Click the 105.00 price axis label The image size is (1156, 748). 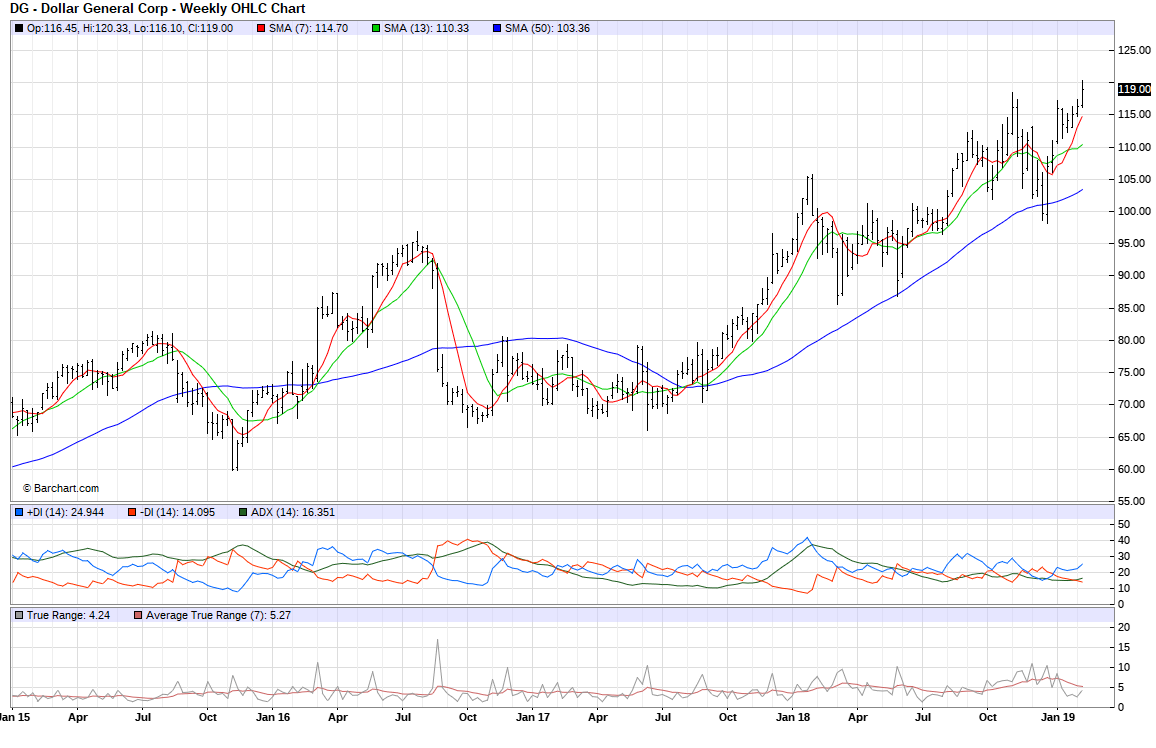(x=1134, y=179)
